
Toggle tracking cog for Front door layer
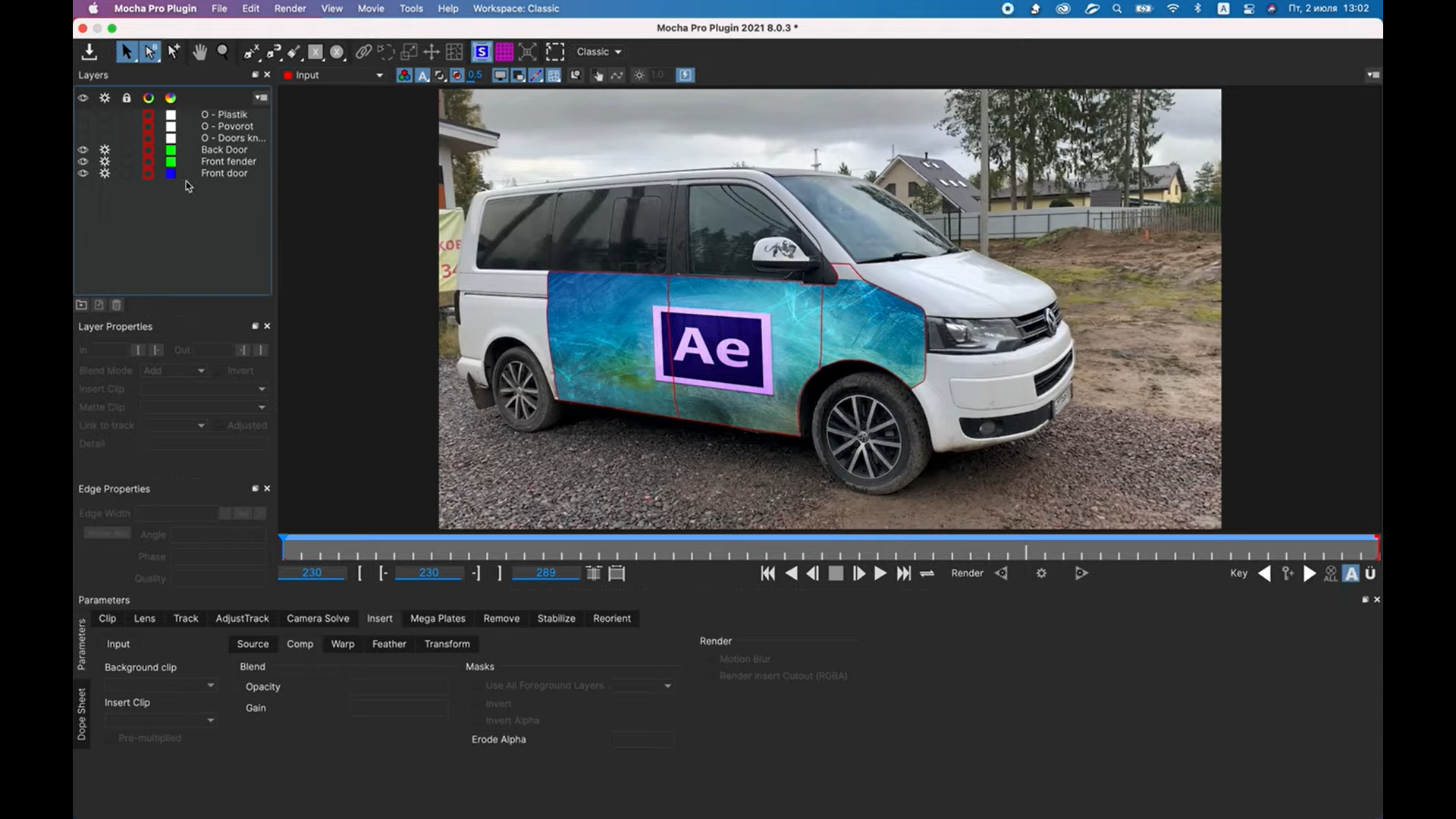105,173
